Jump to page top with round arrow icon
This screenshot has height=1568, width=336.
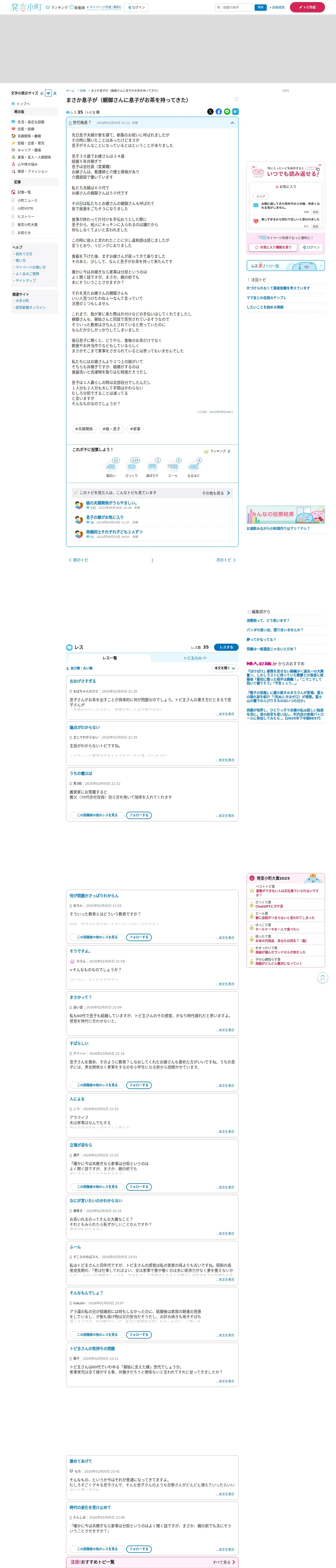pyautogui.click(x=323, y=978)
